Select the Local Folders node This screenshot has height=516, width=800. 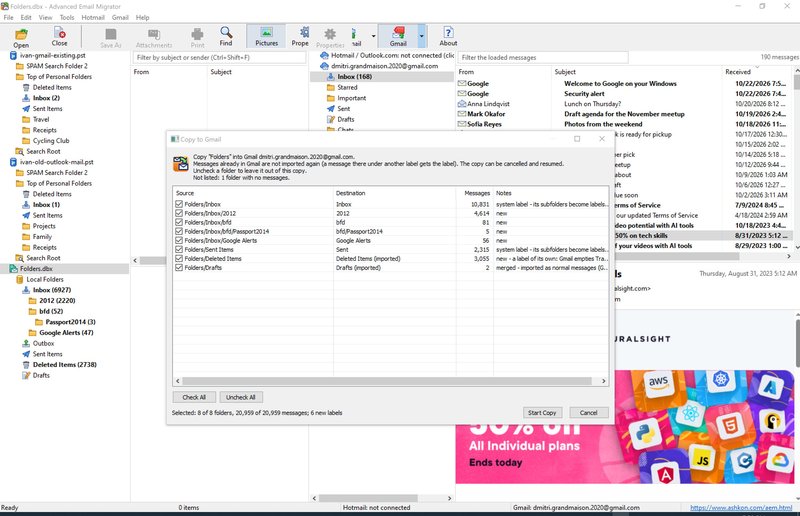click(45, 279)
